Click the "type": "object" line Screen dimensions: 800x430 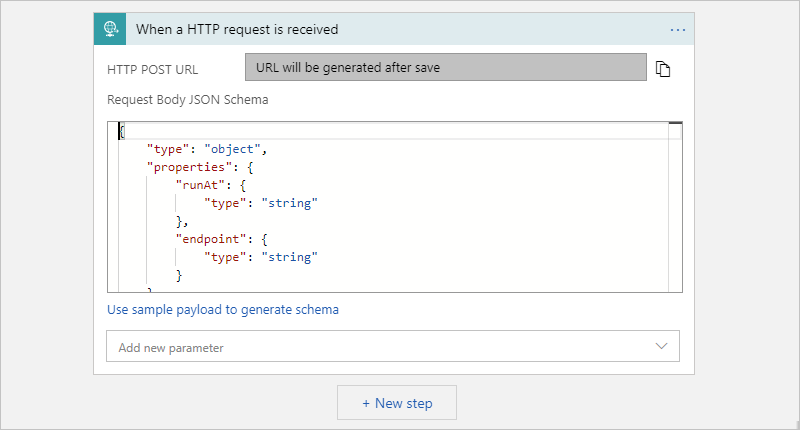click(204, 149)
